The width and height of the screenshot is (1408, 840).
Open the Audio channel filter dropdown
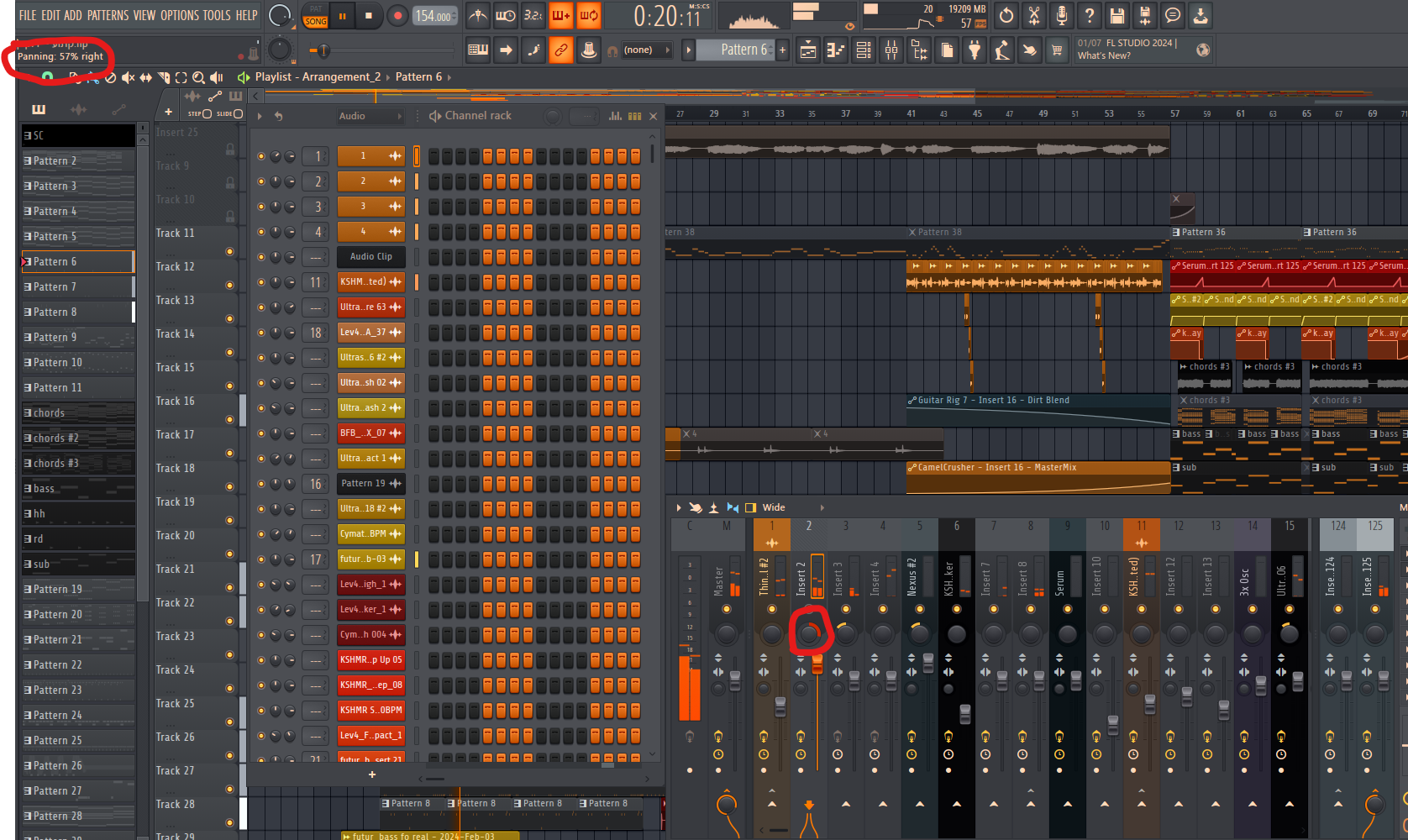tap(370, 116)
